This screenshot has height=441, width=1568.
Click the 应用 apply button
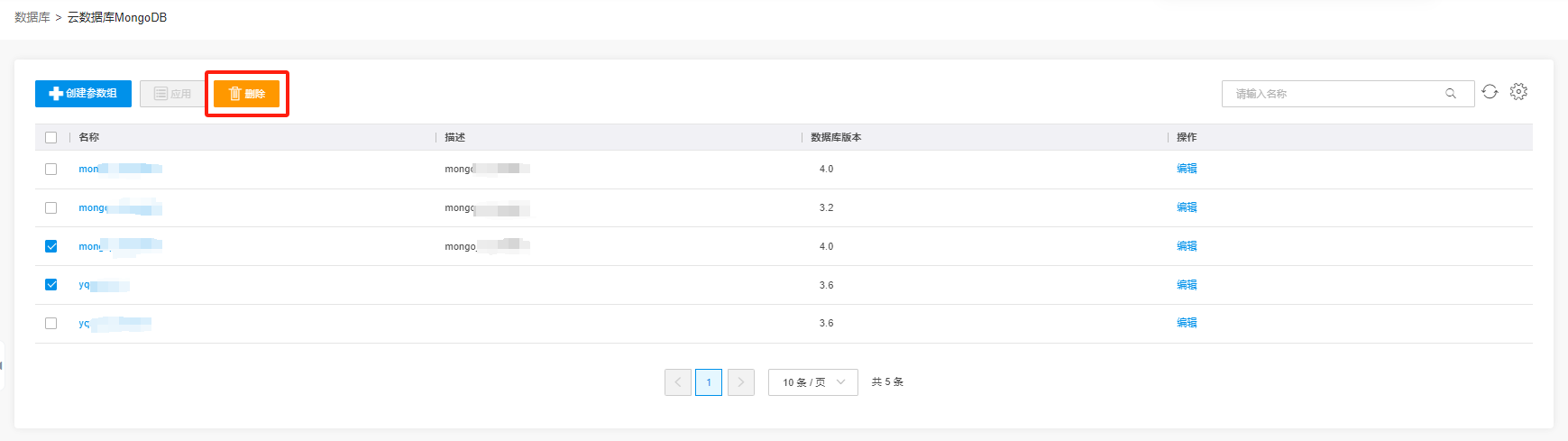[x=172, y=94]
